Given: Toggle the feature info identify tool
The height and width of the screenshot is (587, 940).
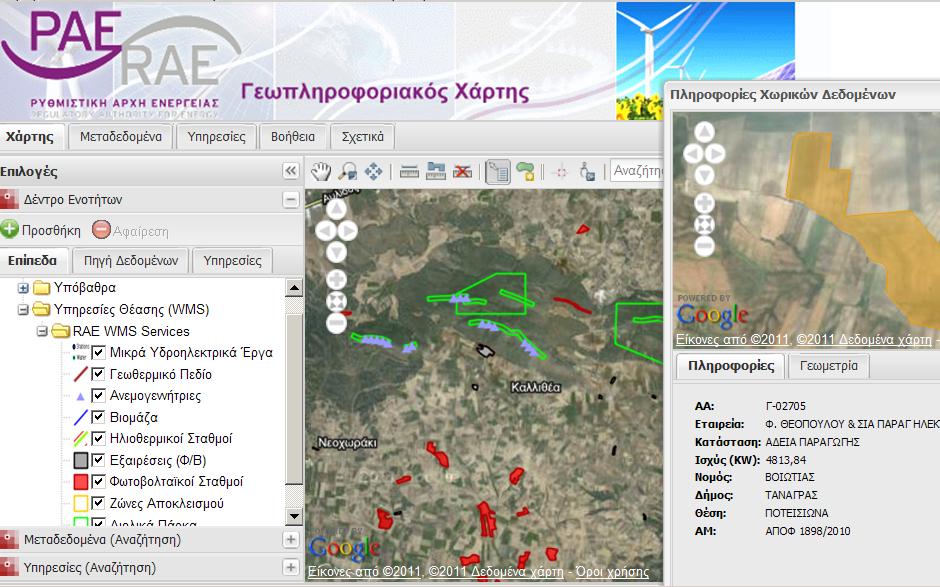Looking at the screenshot, I should point(497,171).
